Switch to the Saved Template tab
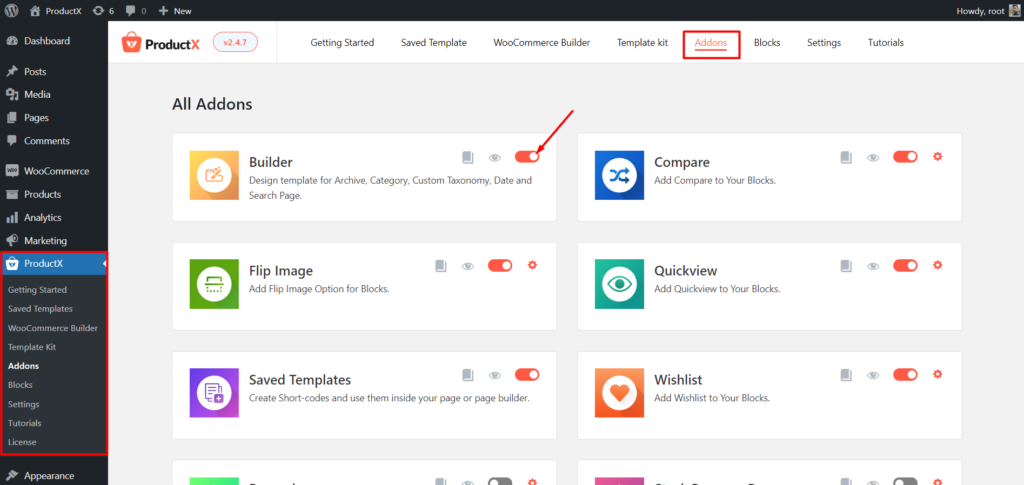1024x485 pixels. (434, 42)
